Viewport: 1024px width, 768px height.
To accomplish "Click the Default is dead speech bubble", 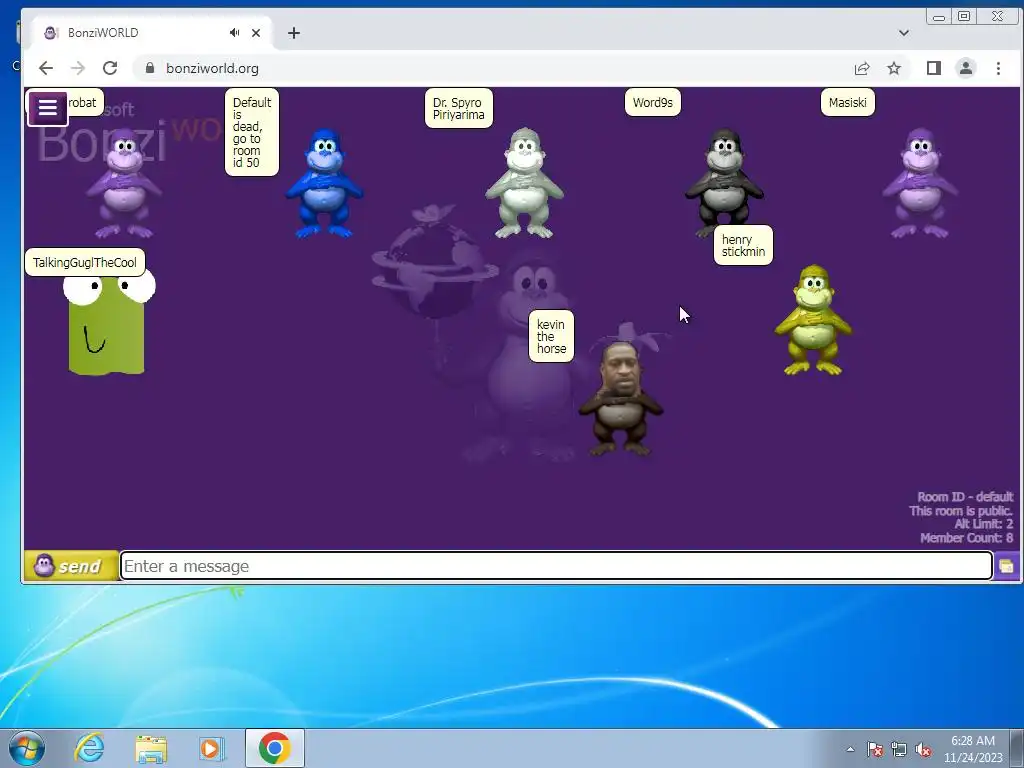I will coord(251,133).
